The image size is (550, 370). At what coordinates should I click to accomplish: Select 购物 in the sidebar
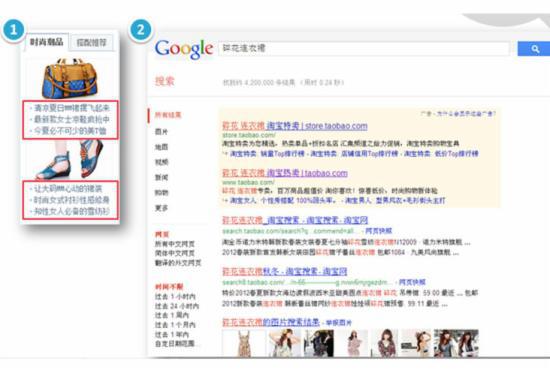tap(161, 193)
